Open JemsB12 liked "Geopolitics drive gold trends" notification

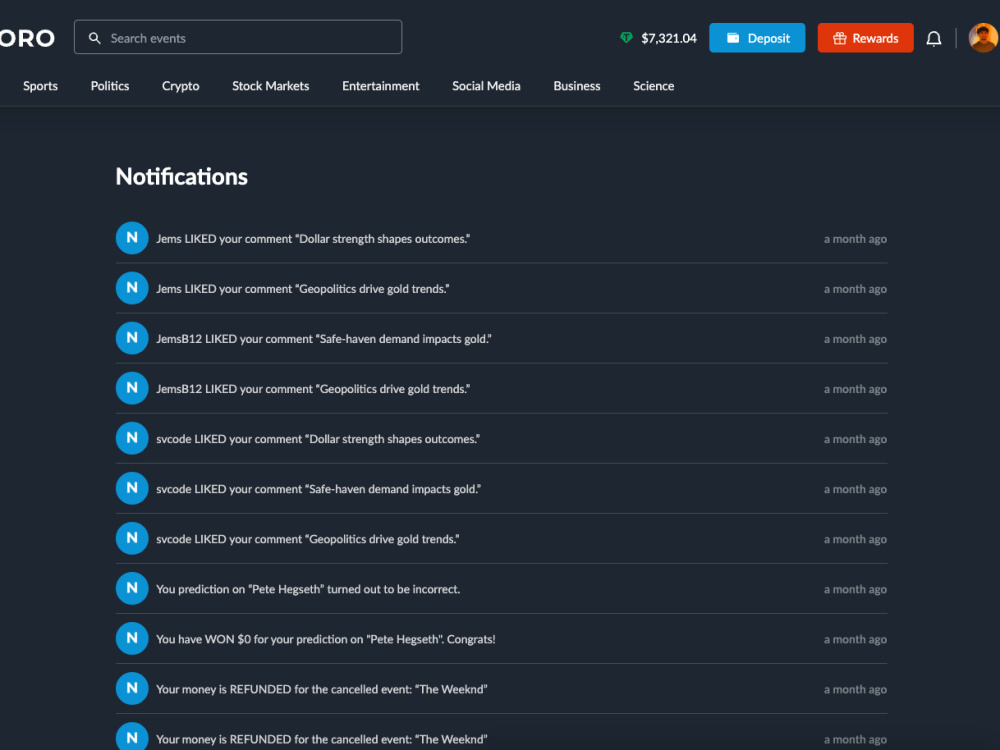(x=501, y=388)
